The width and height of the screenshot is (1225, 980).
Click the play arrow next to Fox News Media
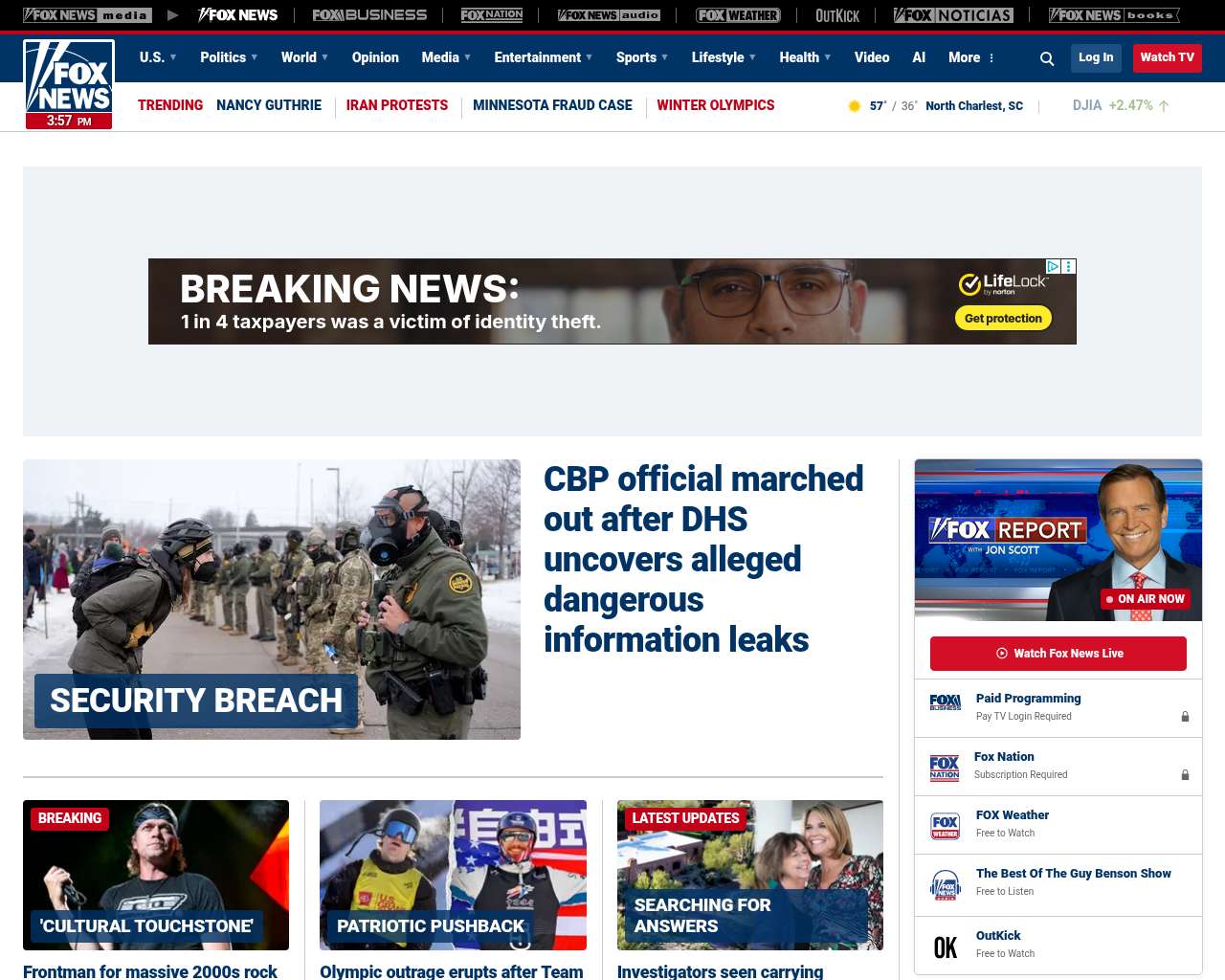click(x=172, y=15)
